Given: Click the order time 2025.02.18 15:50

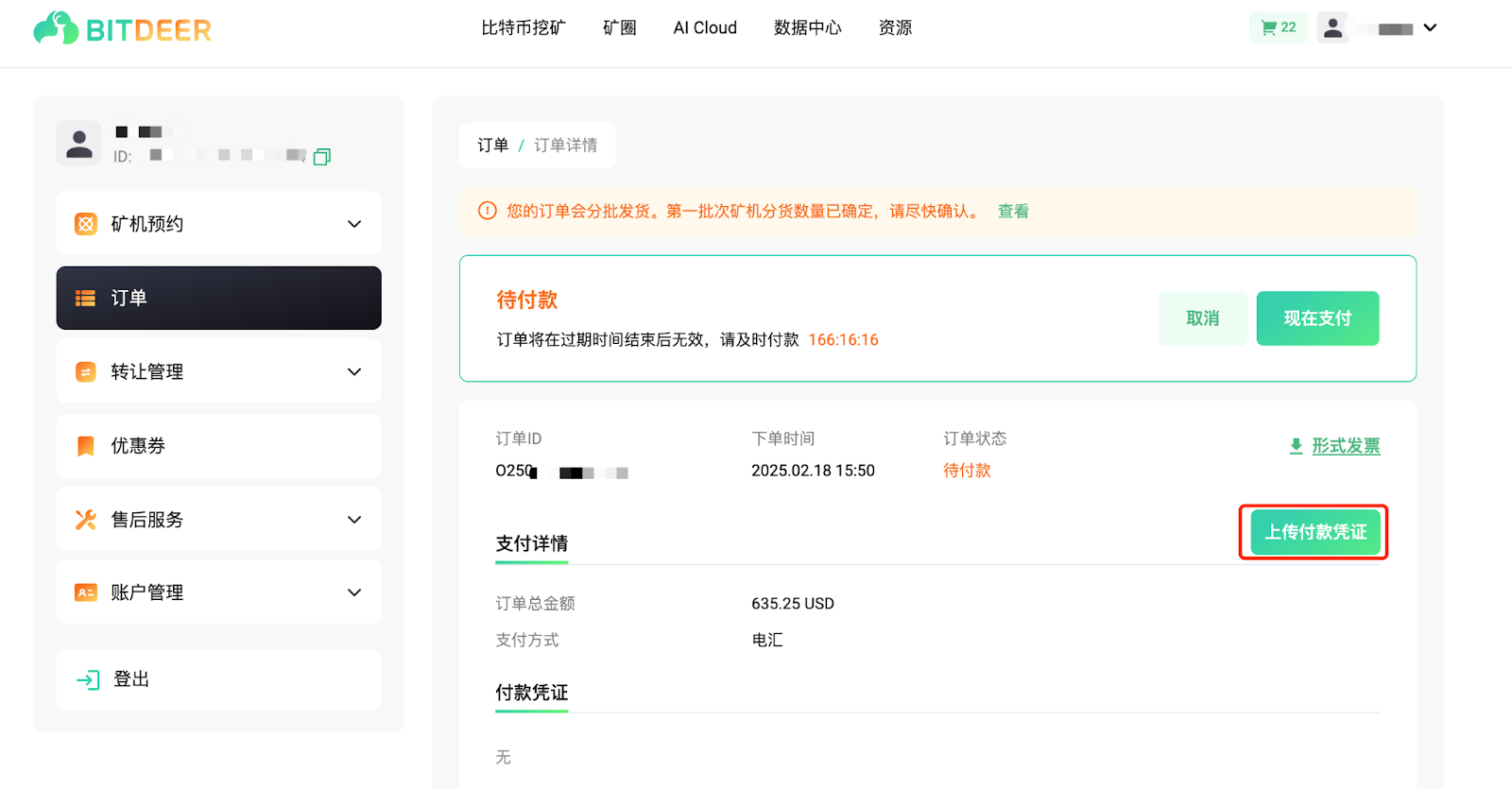Looking at the screenshot, I should 814,471.
